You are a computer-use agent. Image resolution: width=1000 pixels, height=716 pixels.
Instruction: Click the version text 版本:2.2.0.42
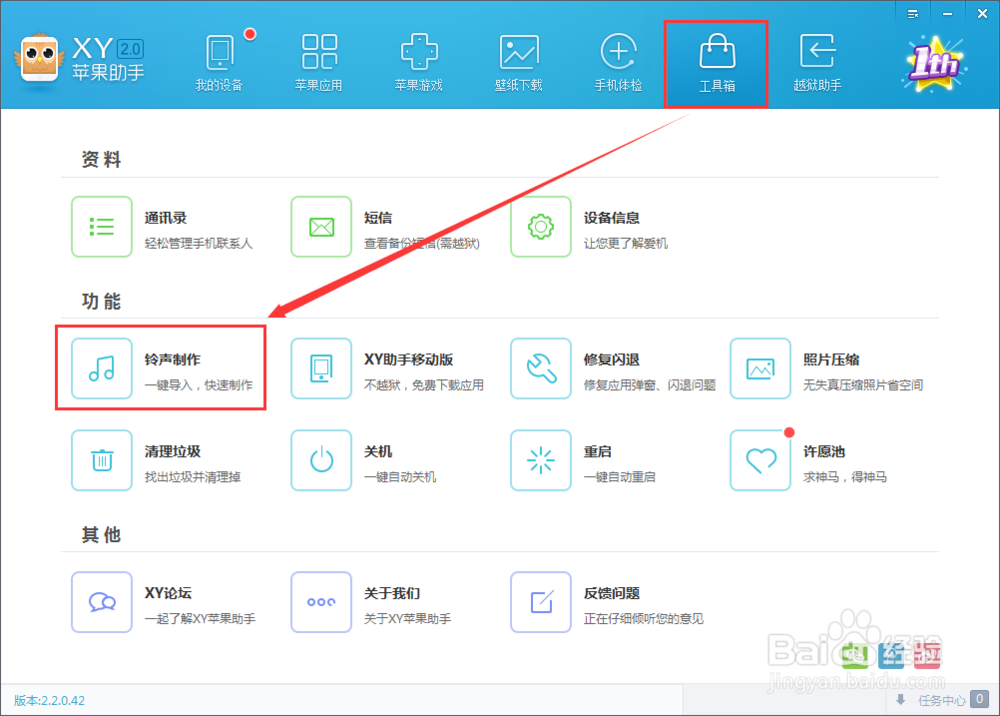click(49, 701)
